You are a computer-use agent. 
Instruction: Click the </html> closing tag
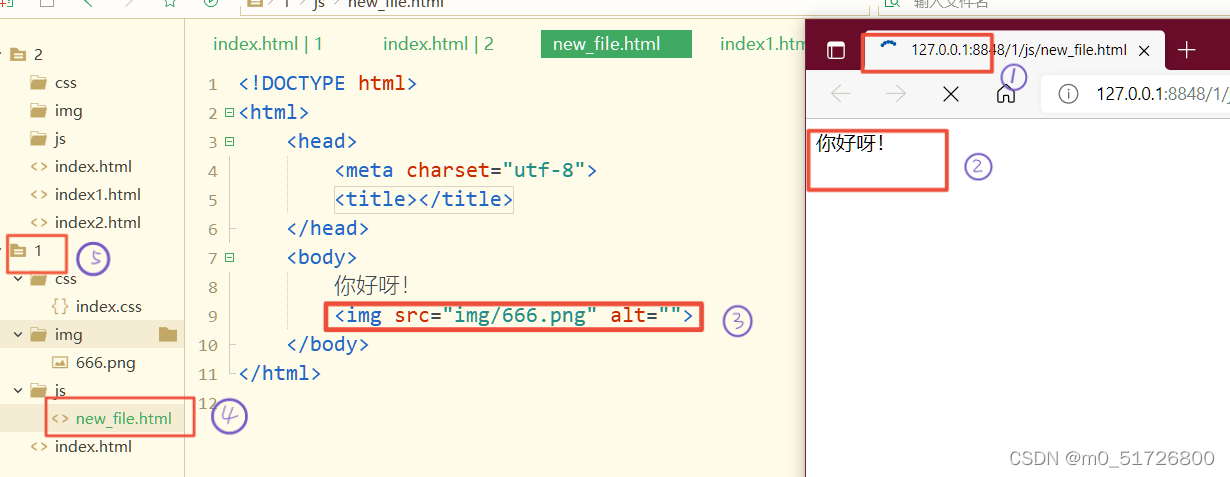tap(280, 374)
